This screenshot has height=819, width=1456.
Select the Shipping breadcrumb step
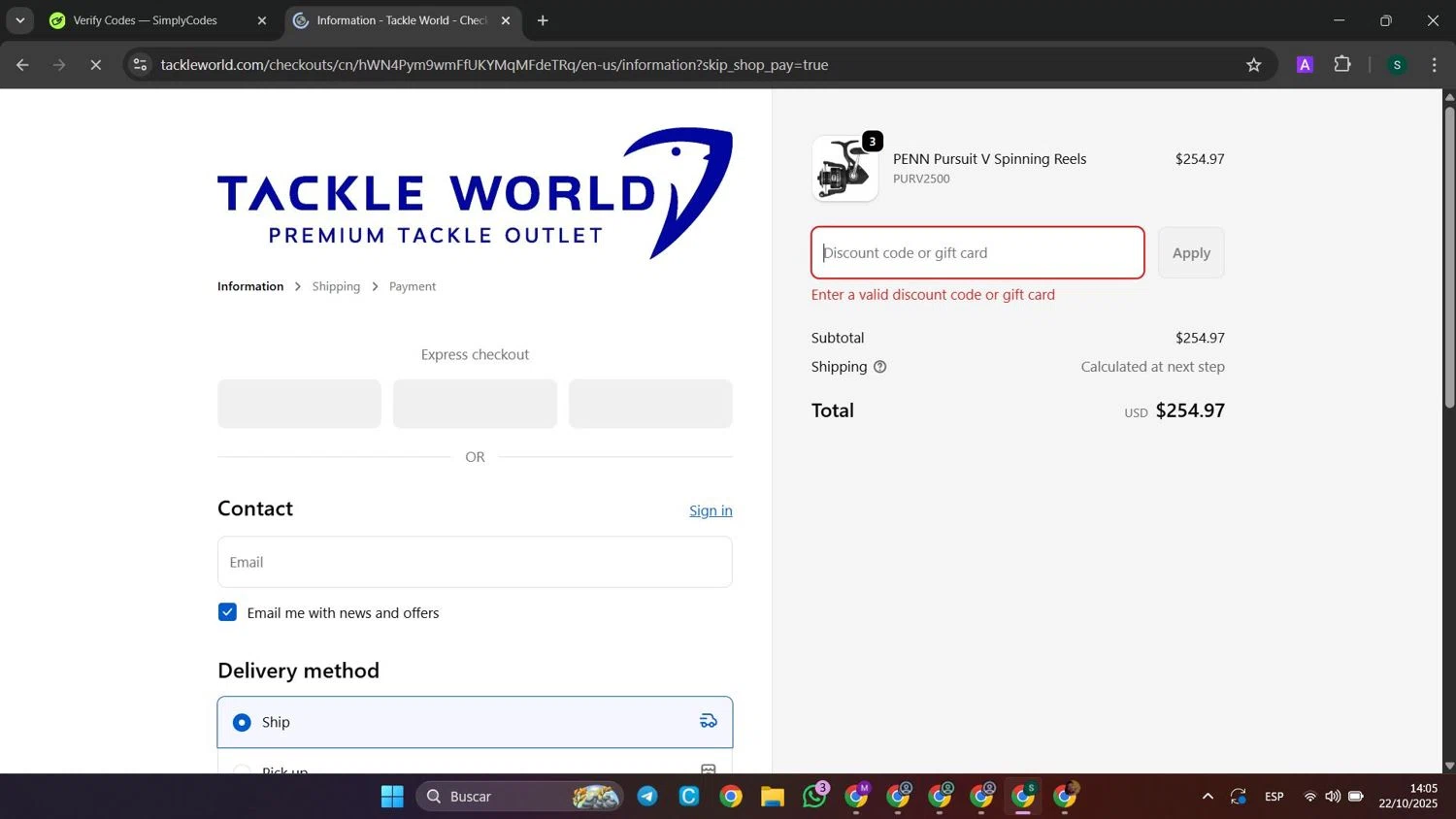(x=336, y=286)
